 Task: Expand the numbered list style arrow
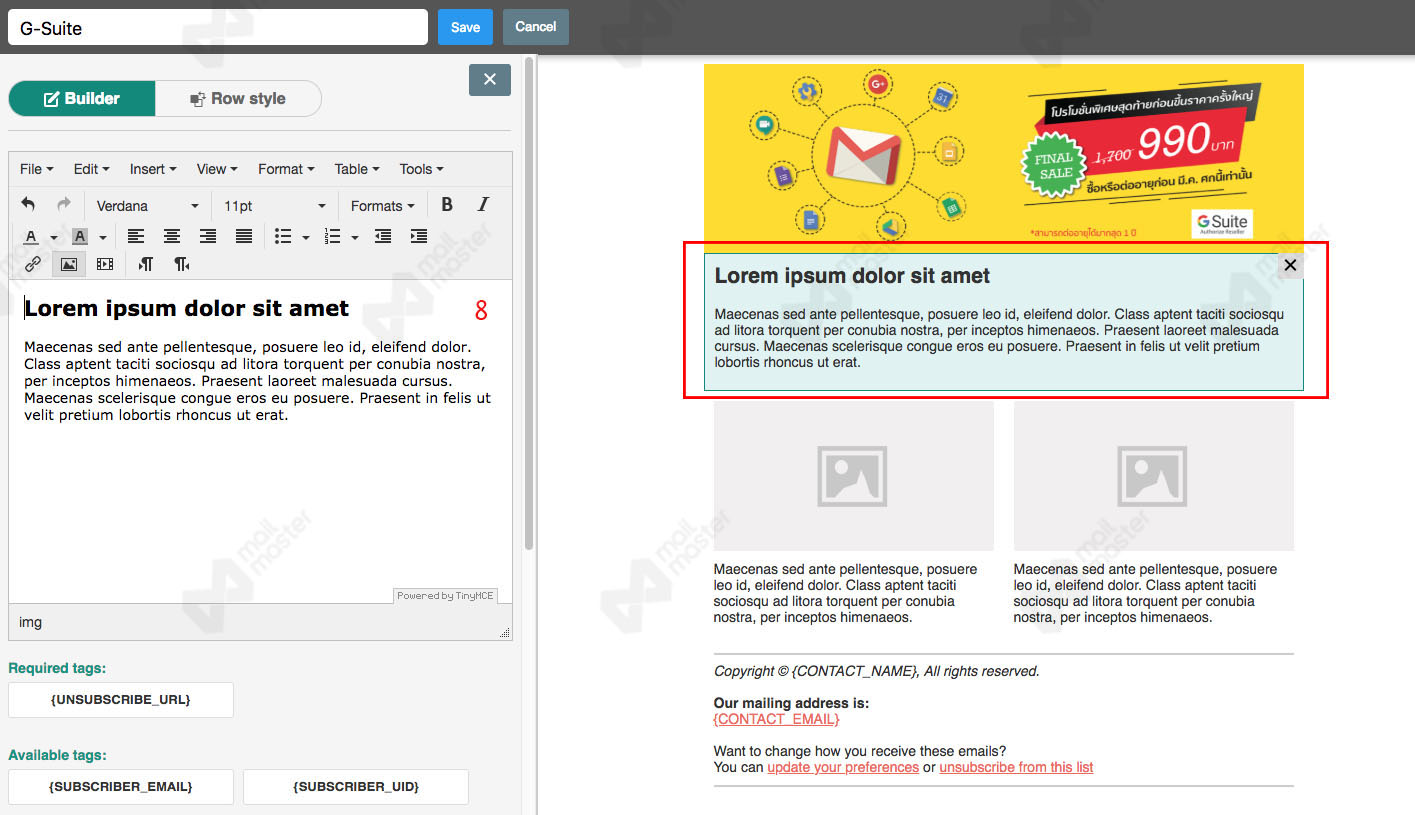point(355,237)
